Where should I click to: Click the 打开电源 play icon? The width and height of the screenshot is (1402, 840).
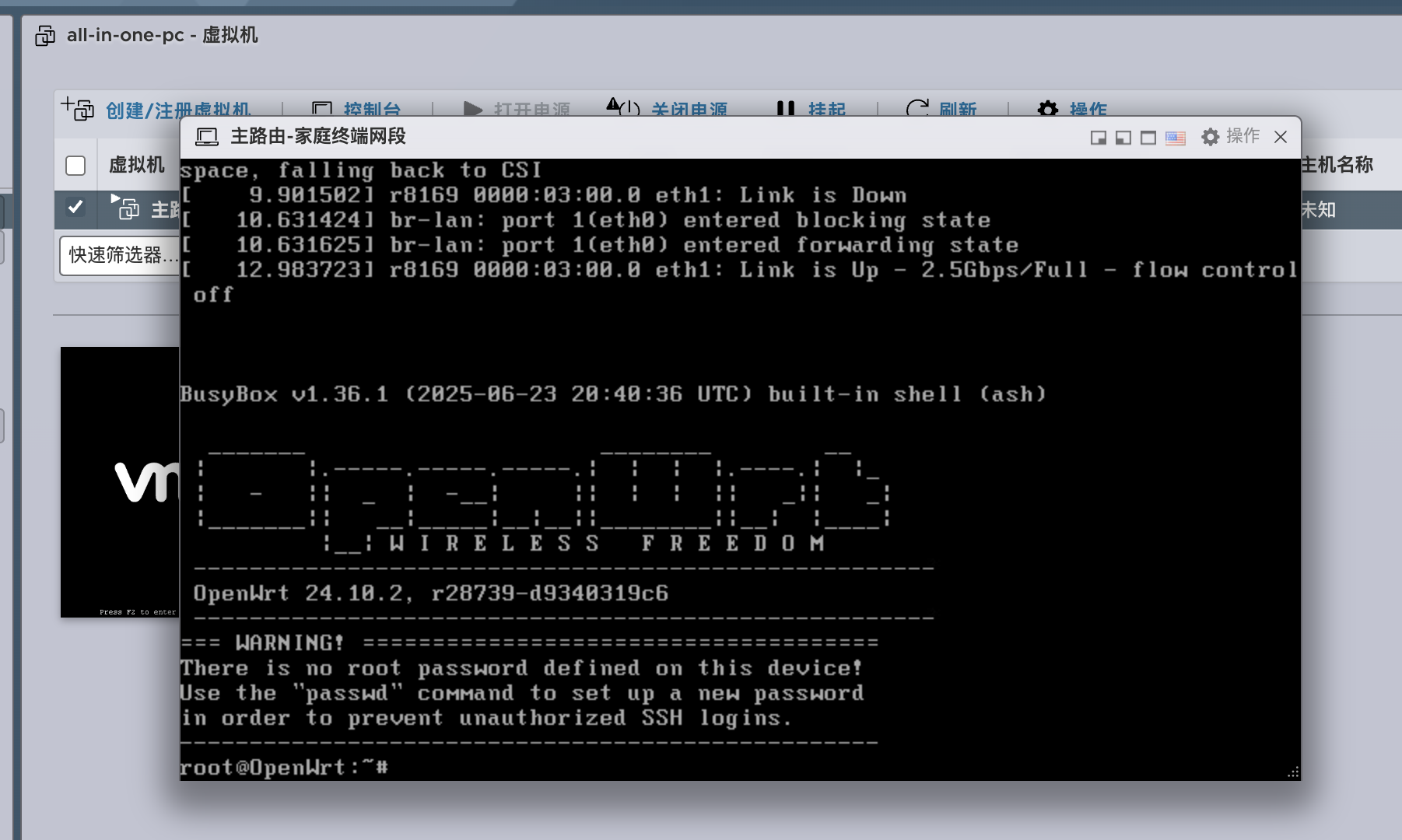click(472, 109)
